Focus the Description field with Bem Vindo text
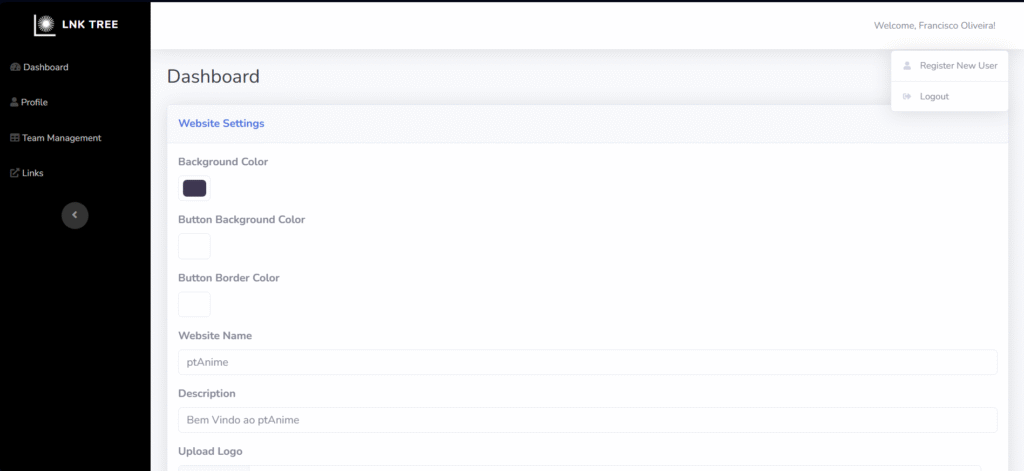1024x471 pixels. [x=588, y=420]
